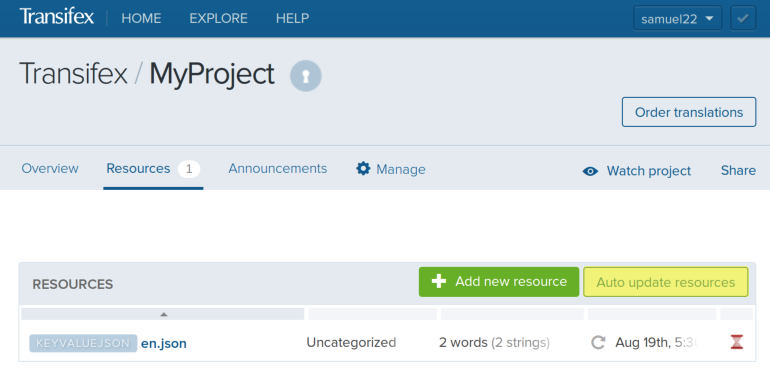Select the Resources tab
The height and width of the screenshot is (376, 770).
coord(153,169)
